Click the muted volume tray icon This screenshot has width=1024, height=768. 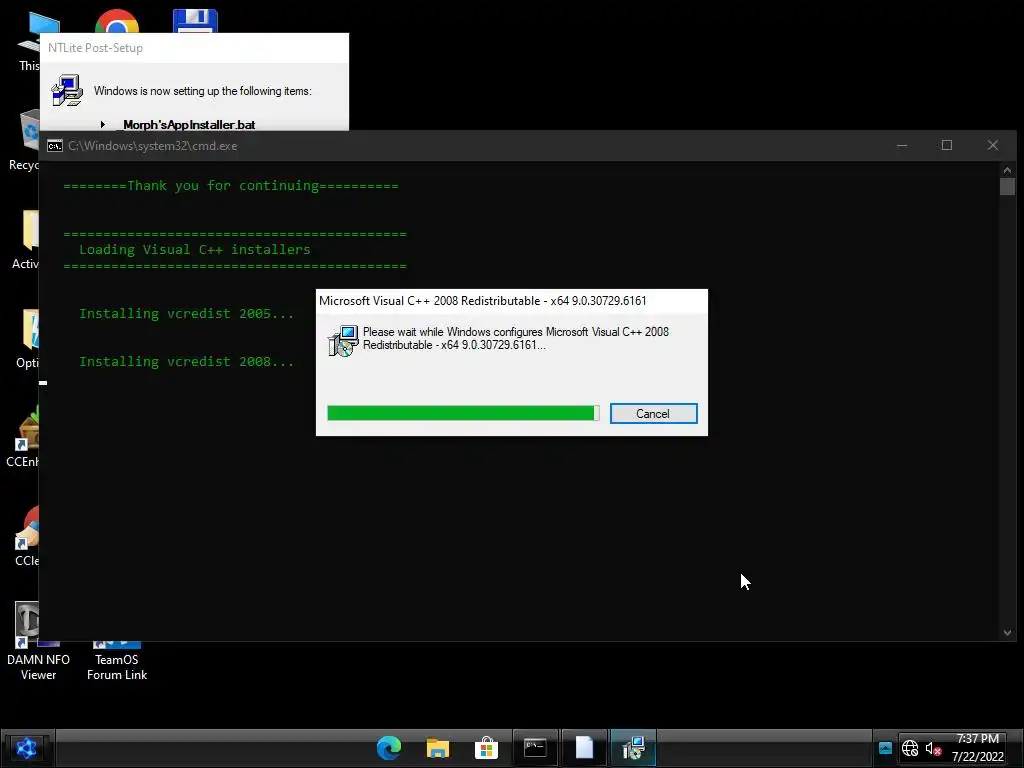point(933,749)
